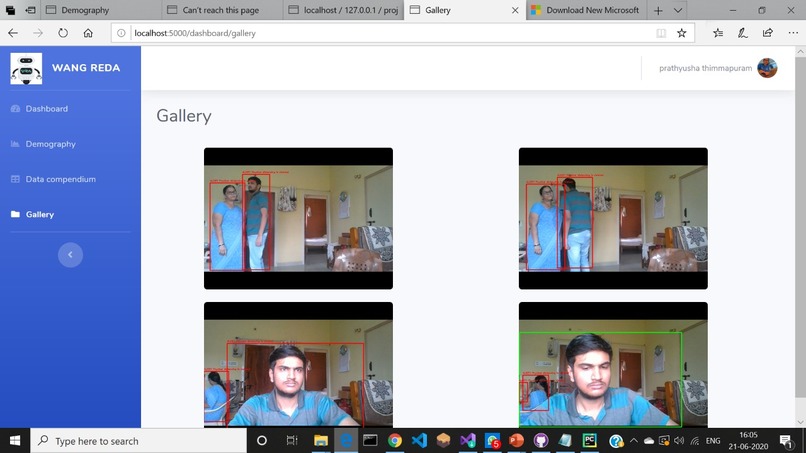
Task: Open PyCharm from the taskbar
Action: coord(590,441)
